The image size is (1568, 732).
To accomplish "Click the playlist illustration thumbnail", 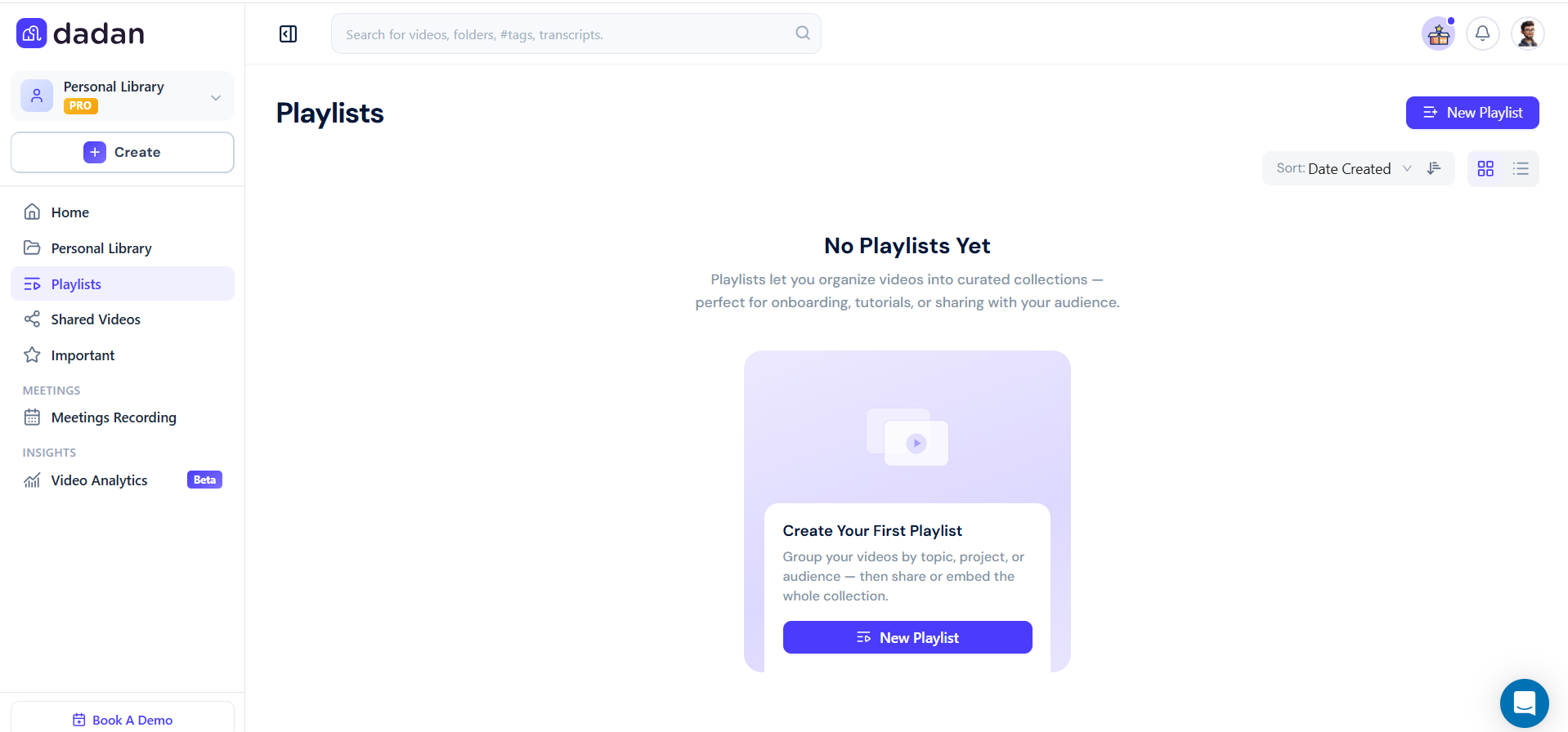I will click(x=907, y=437).
